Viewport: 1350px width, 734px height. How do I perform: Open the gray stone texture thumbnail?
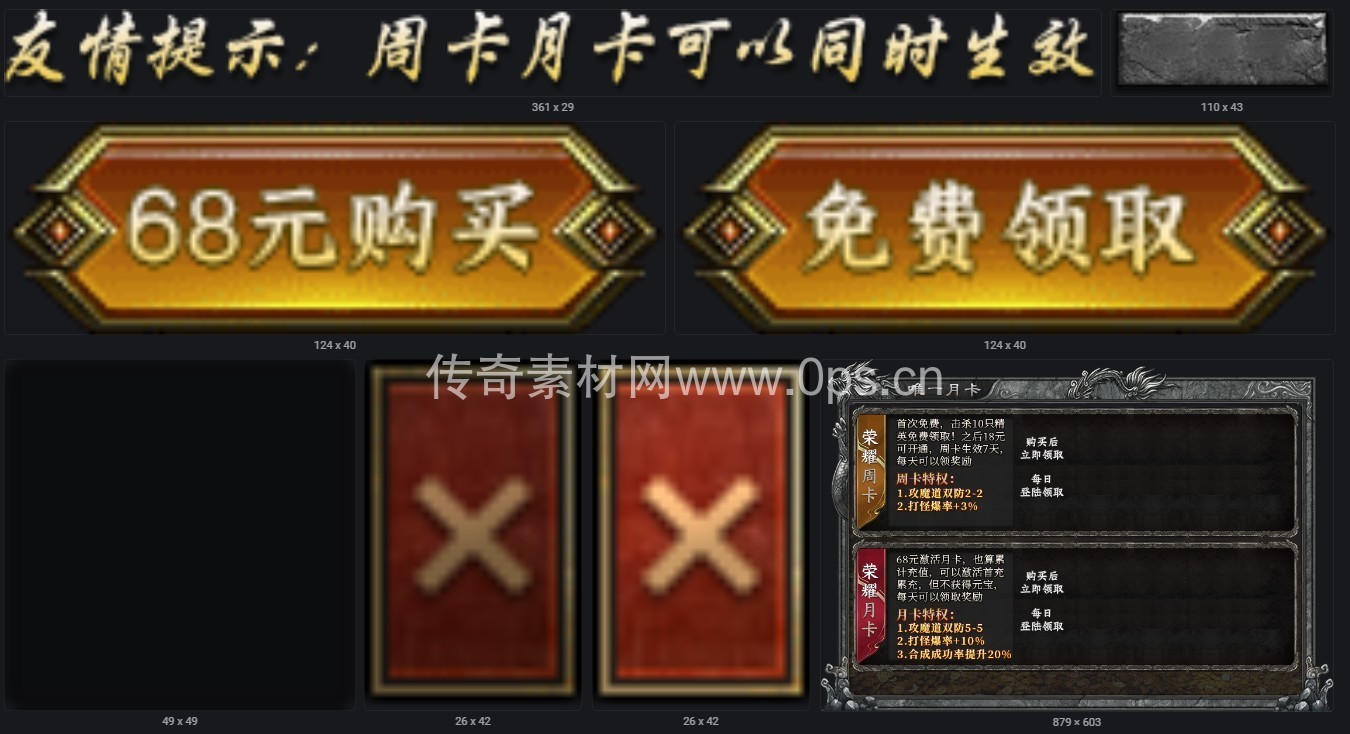(x=1222, y=50)
